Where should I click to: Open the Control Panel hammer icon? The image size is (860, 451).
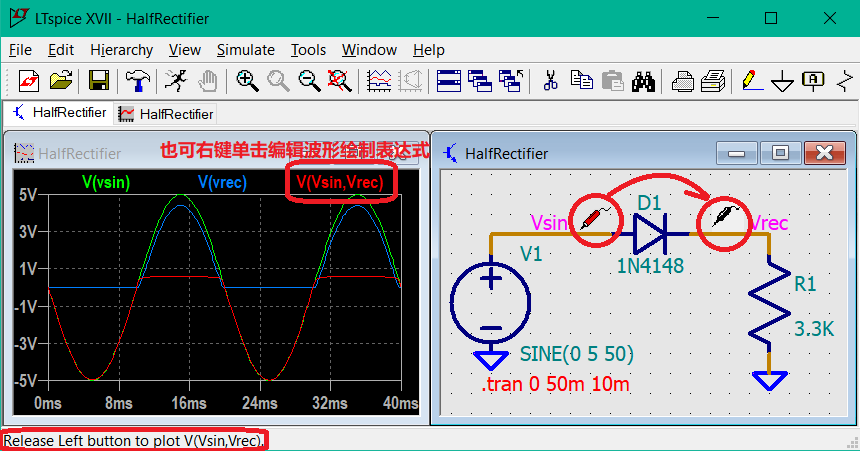pyautogui.click(x=136, y=81)
